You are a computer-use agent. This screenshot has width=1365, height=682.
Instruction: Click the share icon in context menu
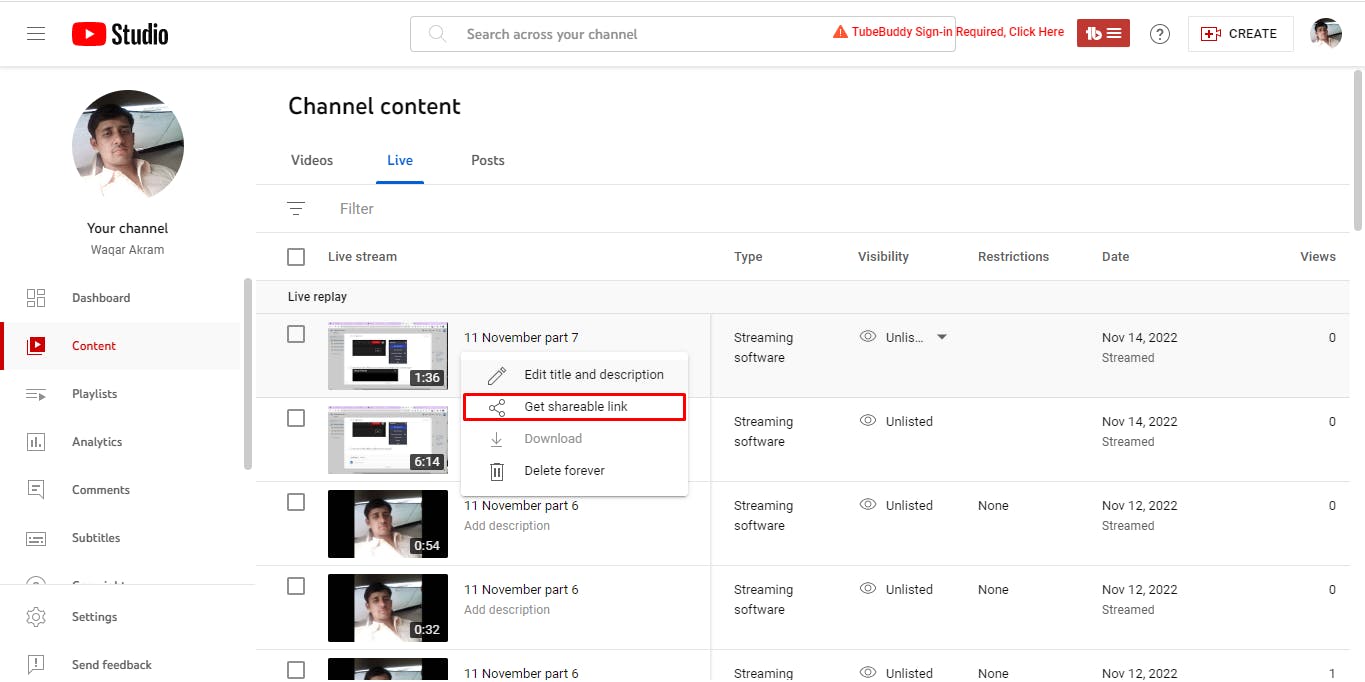pyautogui.click(x=497, y=407)
